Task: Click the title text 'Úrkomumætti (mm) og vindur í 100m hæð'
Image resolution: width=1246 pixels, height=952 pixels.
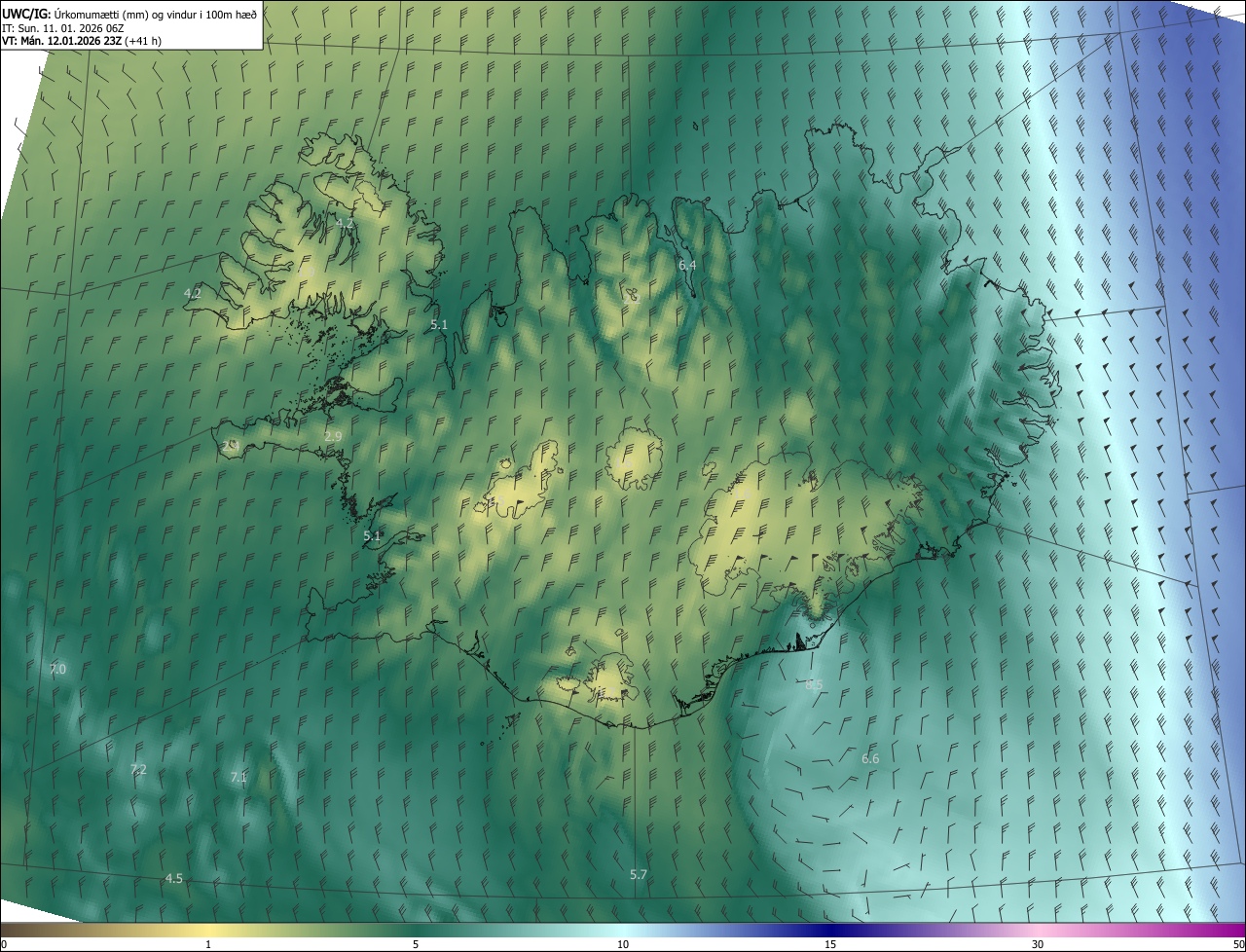Action: [x=155, y=13]
